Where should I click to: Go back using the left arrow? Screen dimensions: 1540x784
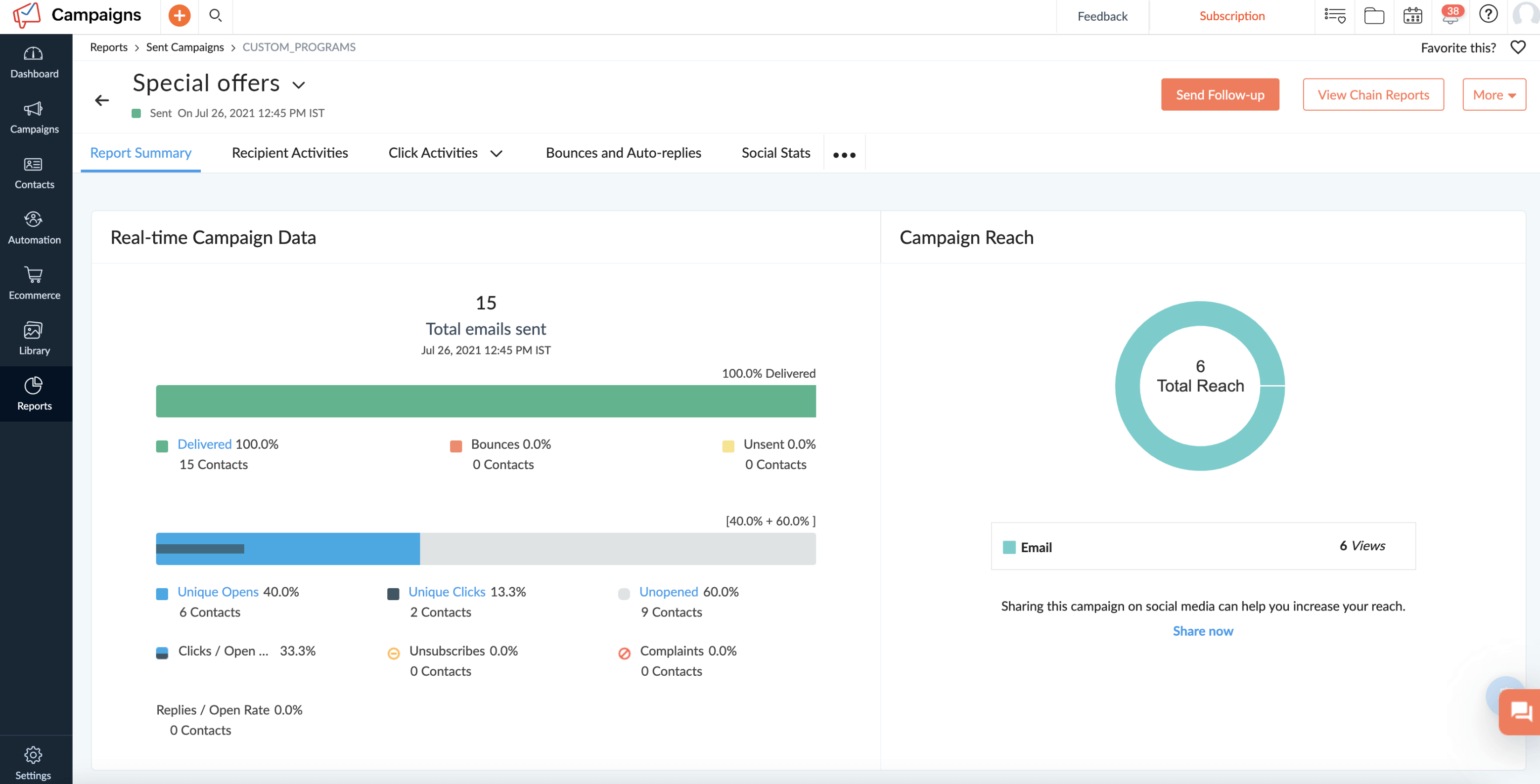102,100
